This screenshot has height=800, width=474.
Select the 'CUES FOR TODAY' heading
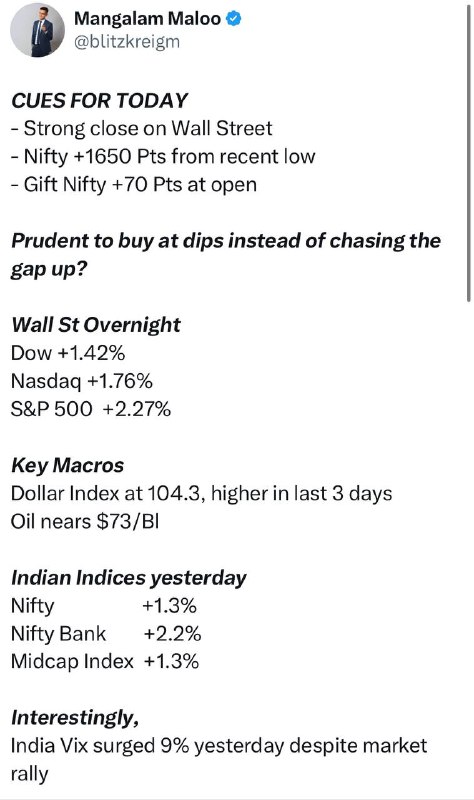tap(99, 101)
